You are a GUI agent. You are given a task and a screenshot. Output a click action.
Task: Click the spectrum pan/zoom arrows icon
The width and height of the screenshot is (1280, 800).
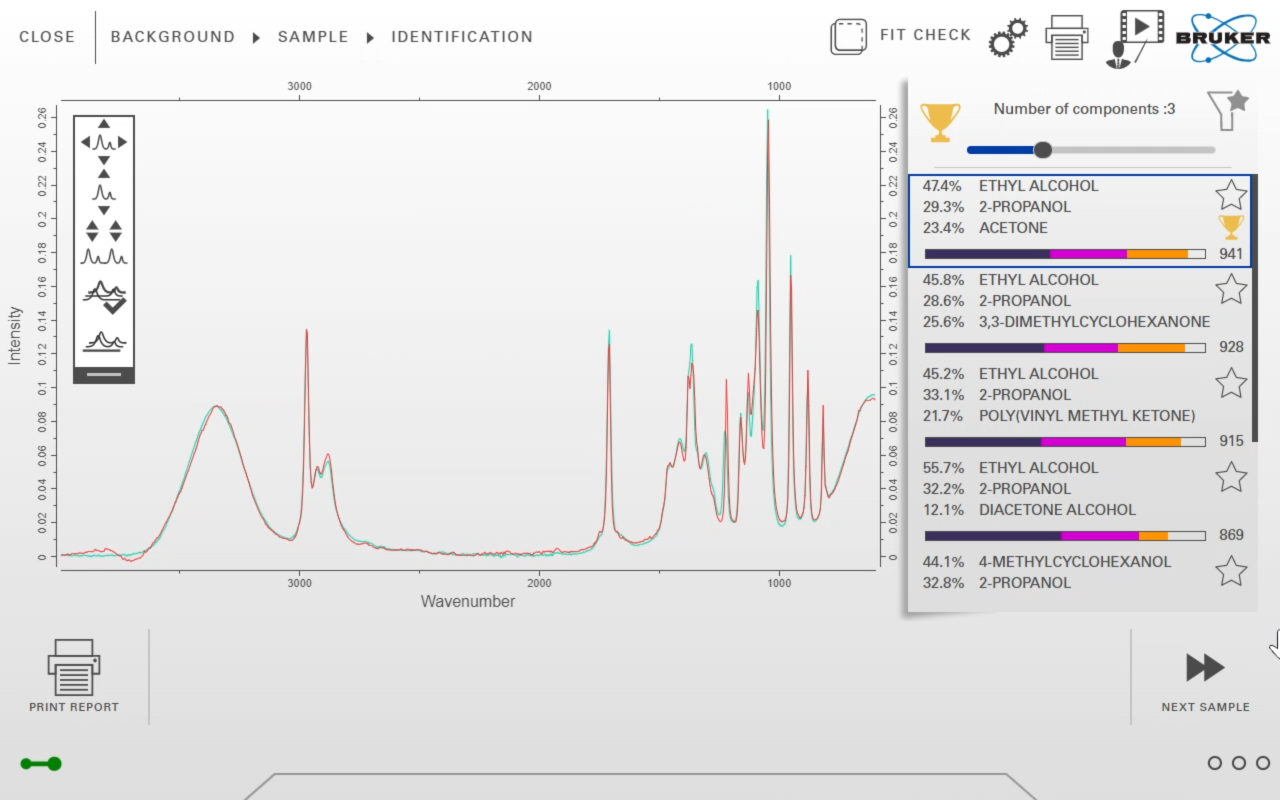[x=104, y=142]
